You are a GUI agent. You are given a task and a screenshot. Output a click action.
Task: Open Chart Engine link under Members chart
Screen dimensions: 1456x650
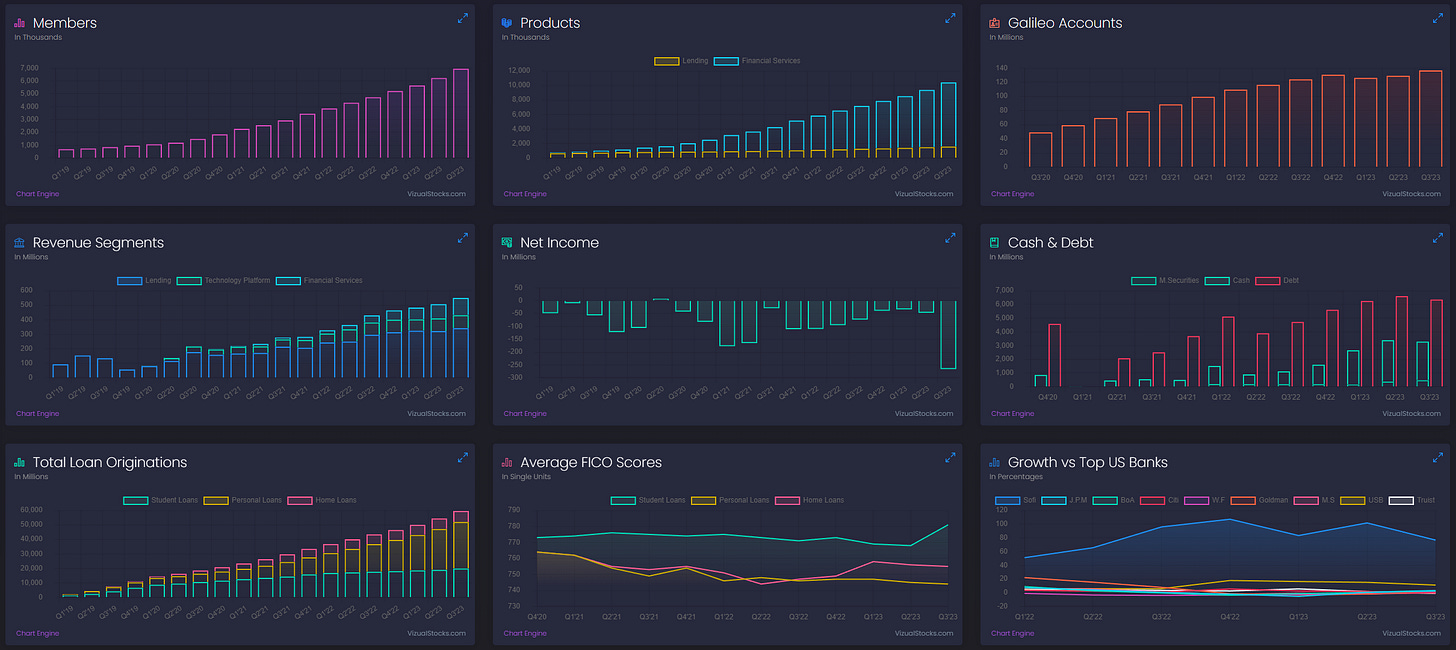tap(37, 194)
